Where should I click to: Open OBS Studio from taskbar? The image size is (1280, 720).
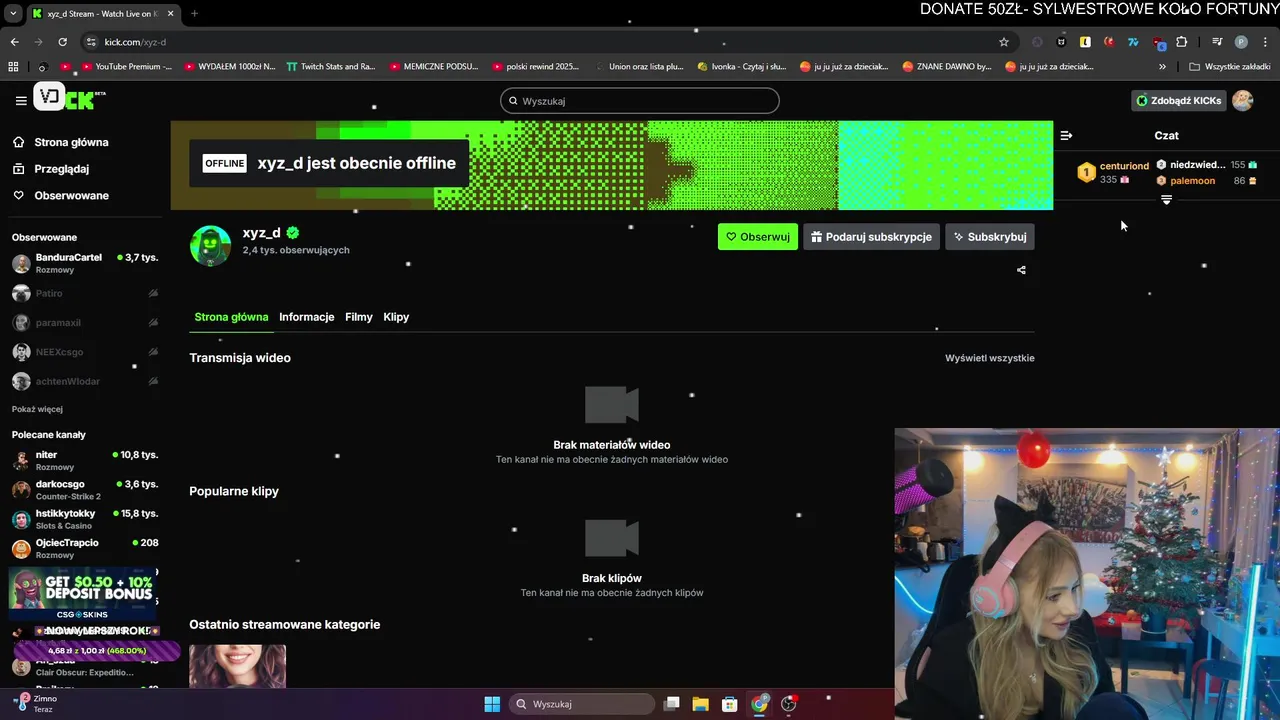[x=789, y=704]
